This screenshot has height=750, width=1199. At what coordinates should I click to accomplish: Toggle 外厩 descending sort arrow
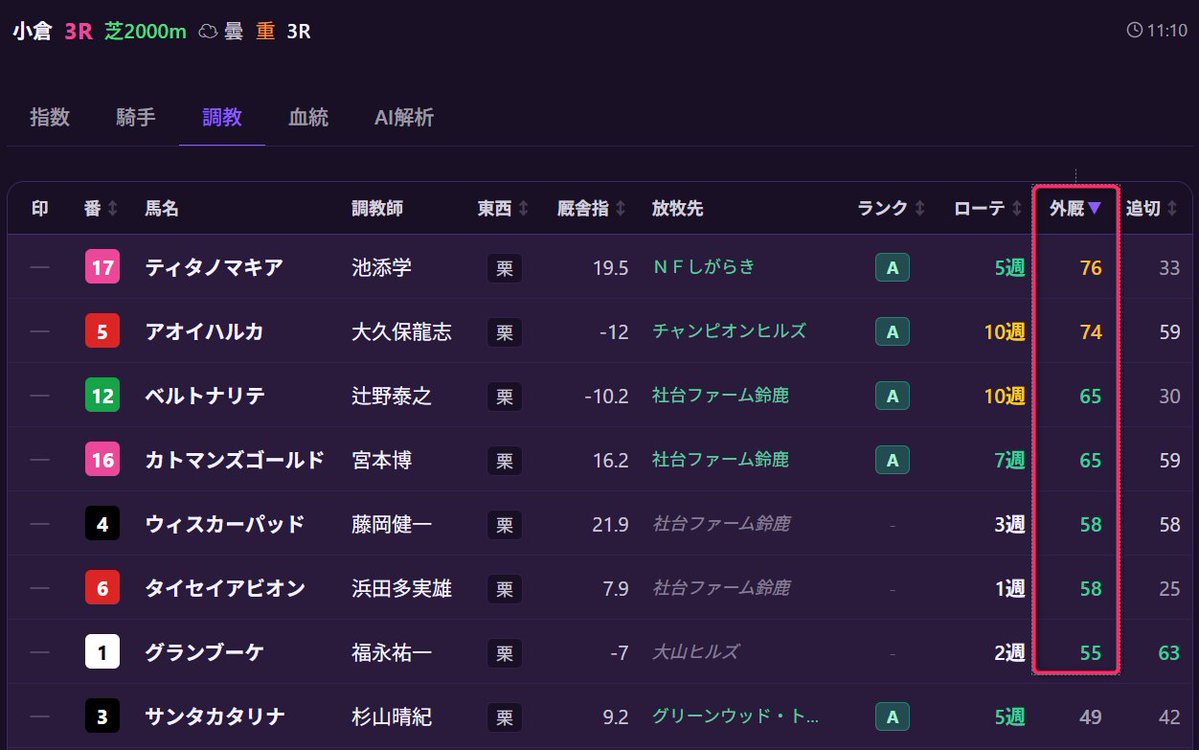[1094, 208]
